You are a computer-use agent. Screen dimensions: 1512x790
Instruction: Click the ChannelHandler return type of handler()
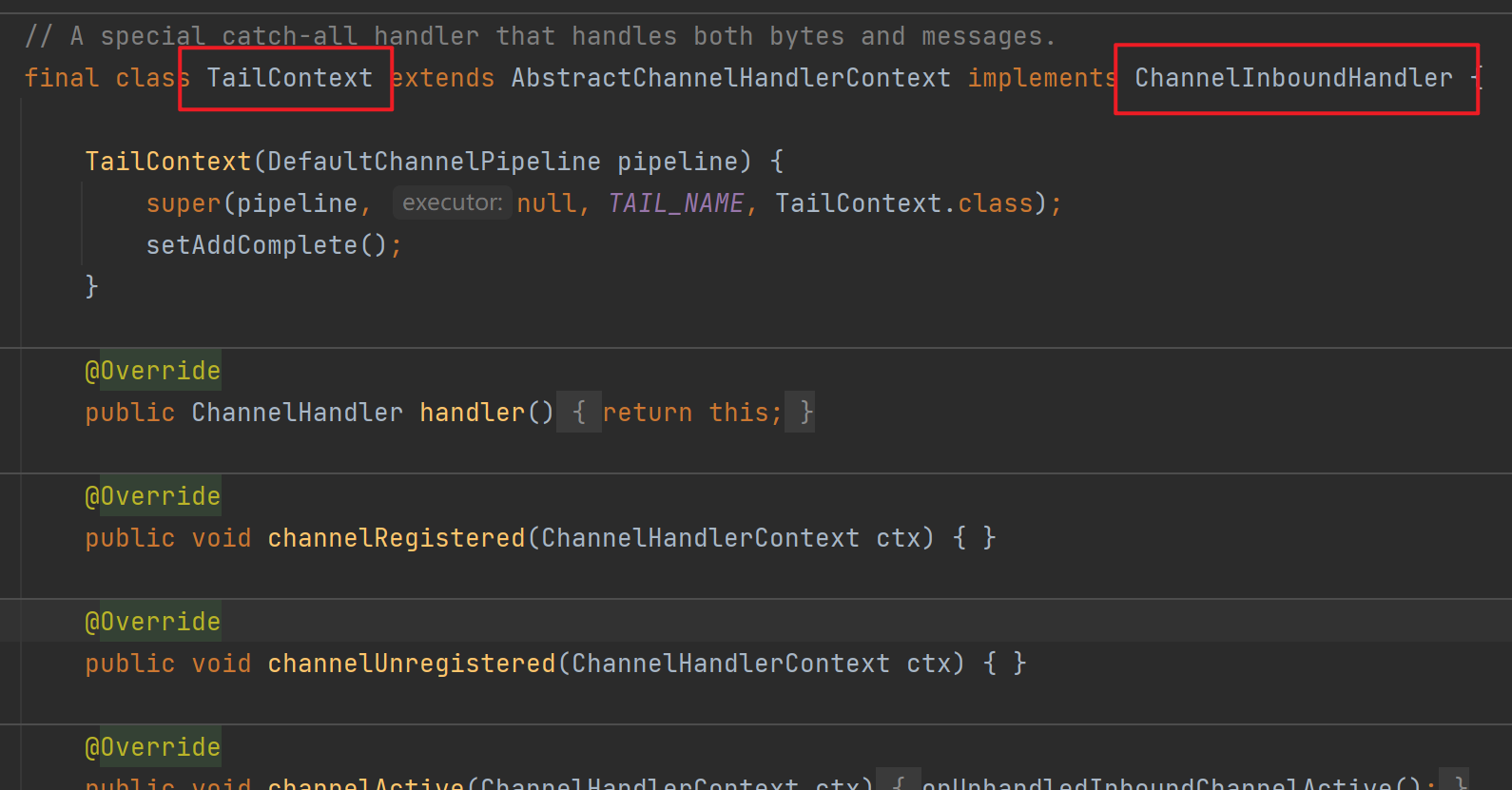297,413
